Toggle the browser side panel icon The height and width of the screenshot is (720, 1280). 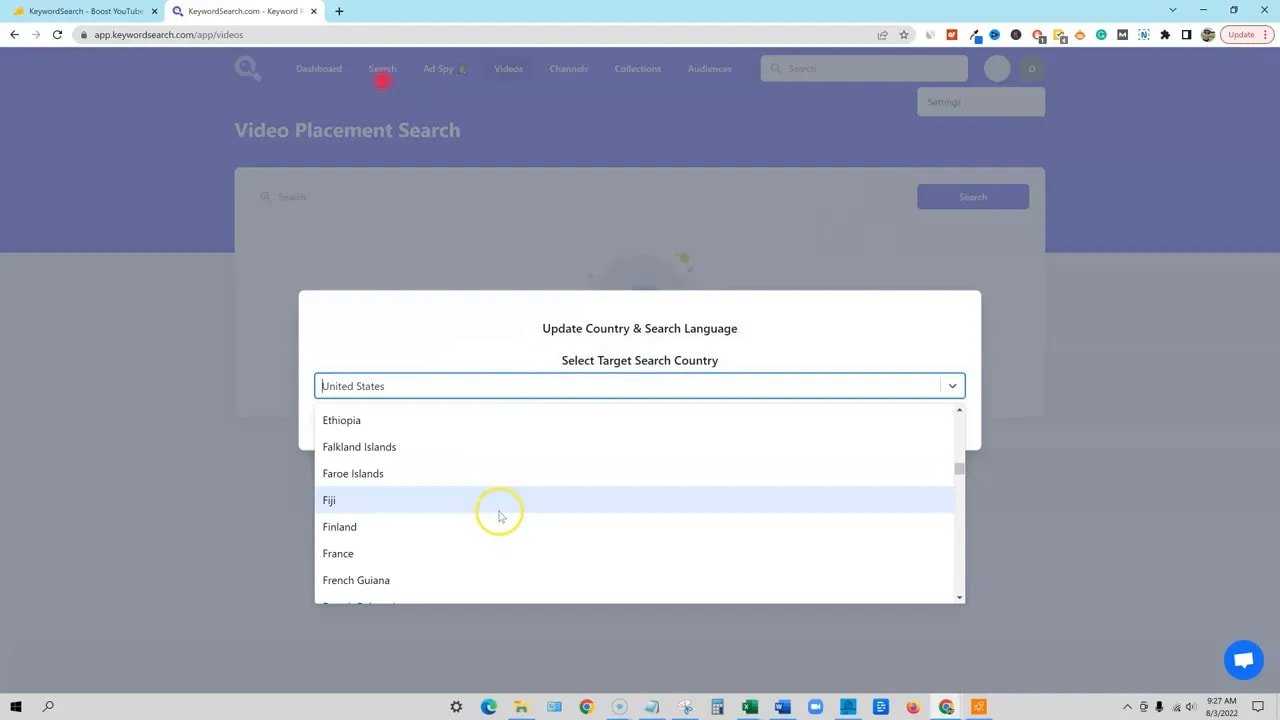point(1186,35)
